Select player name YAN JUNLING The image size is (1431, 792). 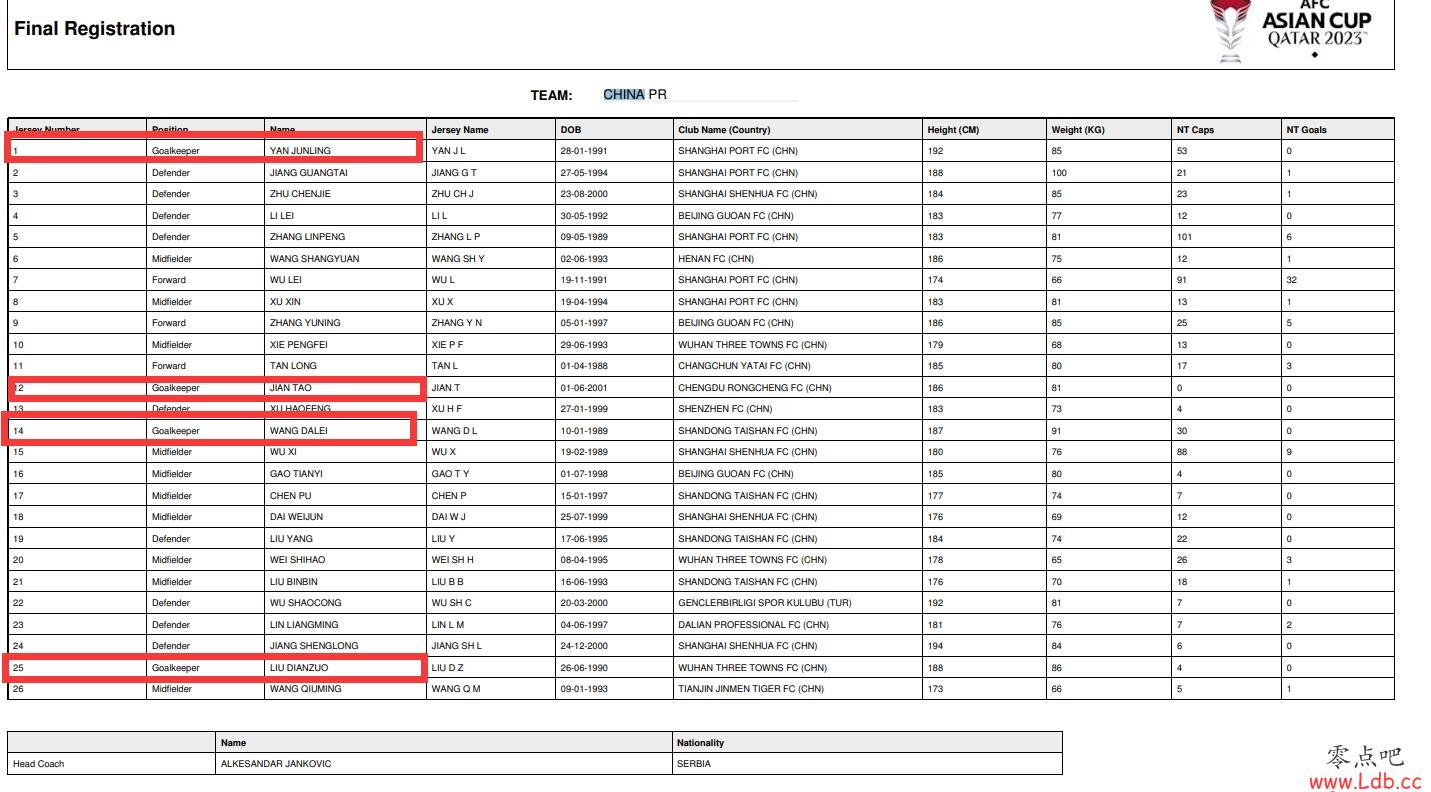[300, 151]
